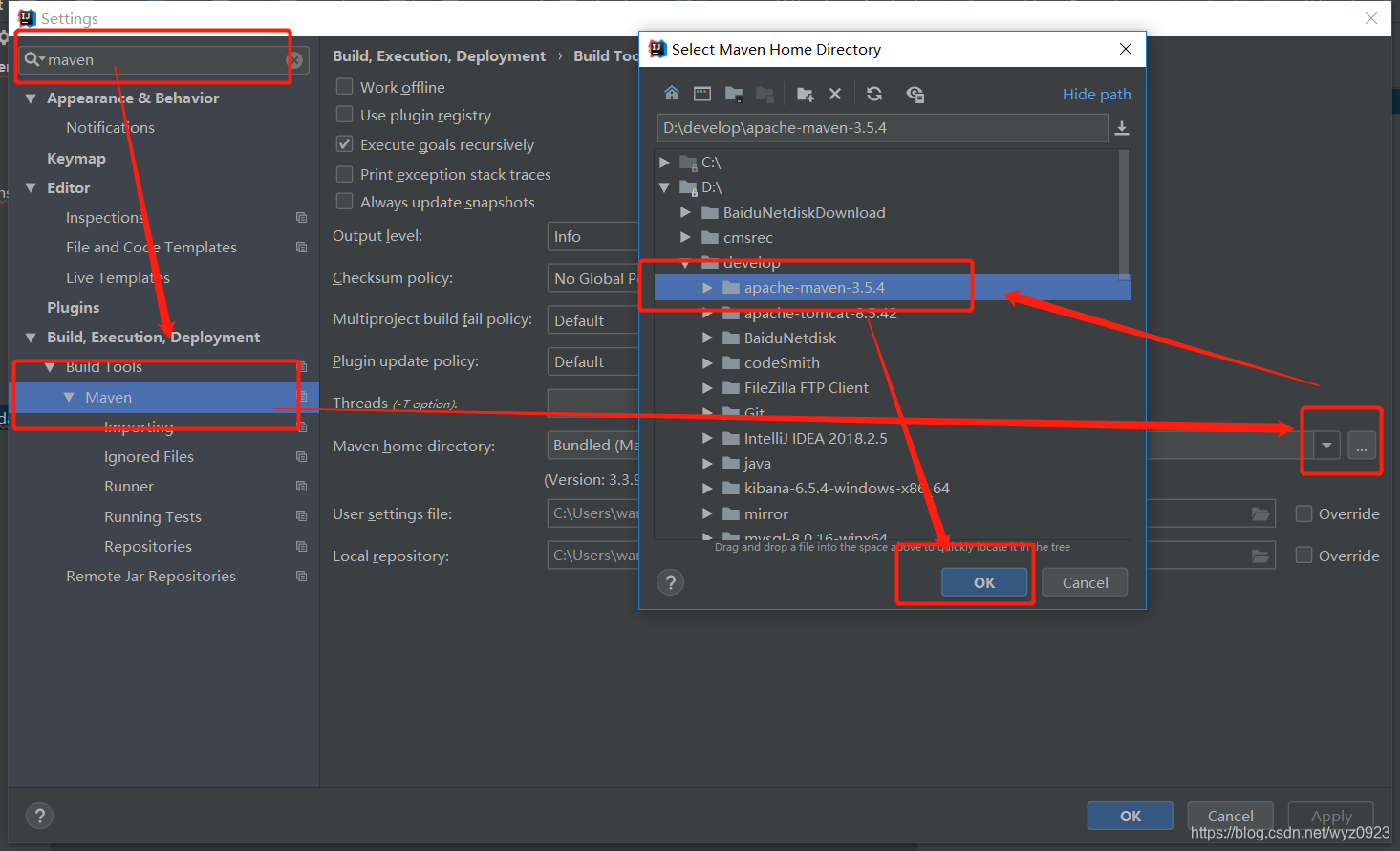The height and width of the screenshot is (851, 1400).
Task: Click the IntelliJ logo in Settings title bar
Action: click(x=27, y=18)
